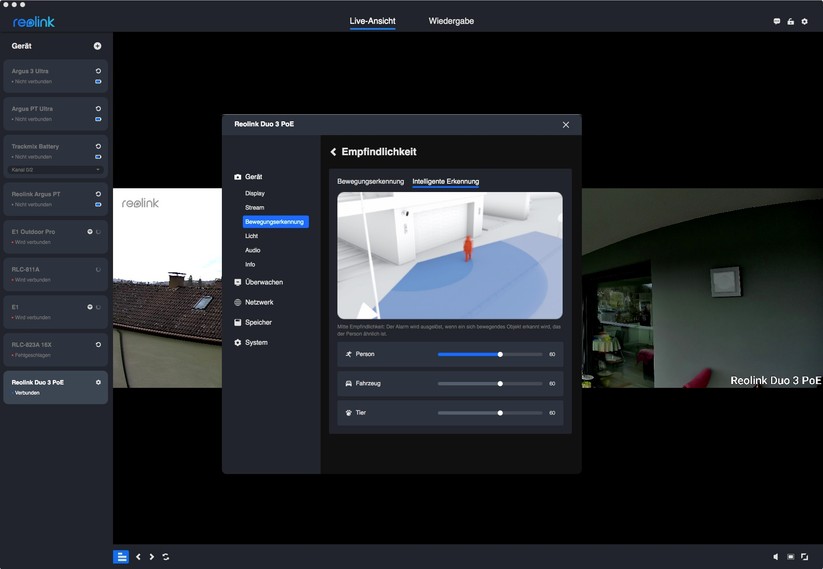Open the Kanal 0/2 dropdown
Image resolution: width=823 pixels, height=569 pixels.
click(x=55, y=170)
